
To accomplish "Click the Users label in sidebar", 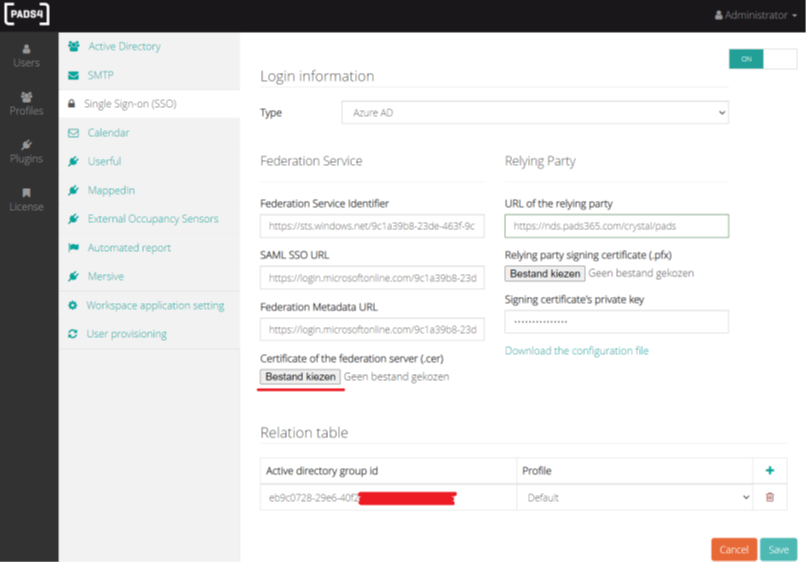I will 26,63.
